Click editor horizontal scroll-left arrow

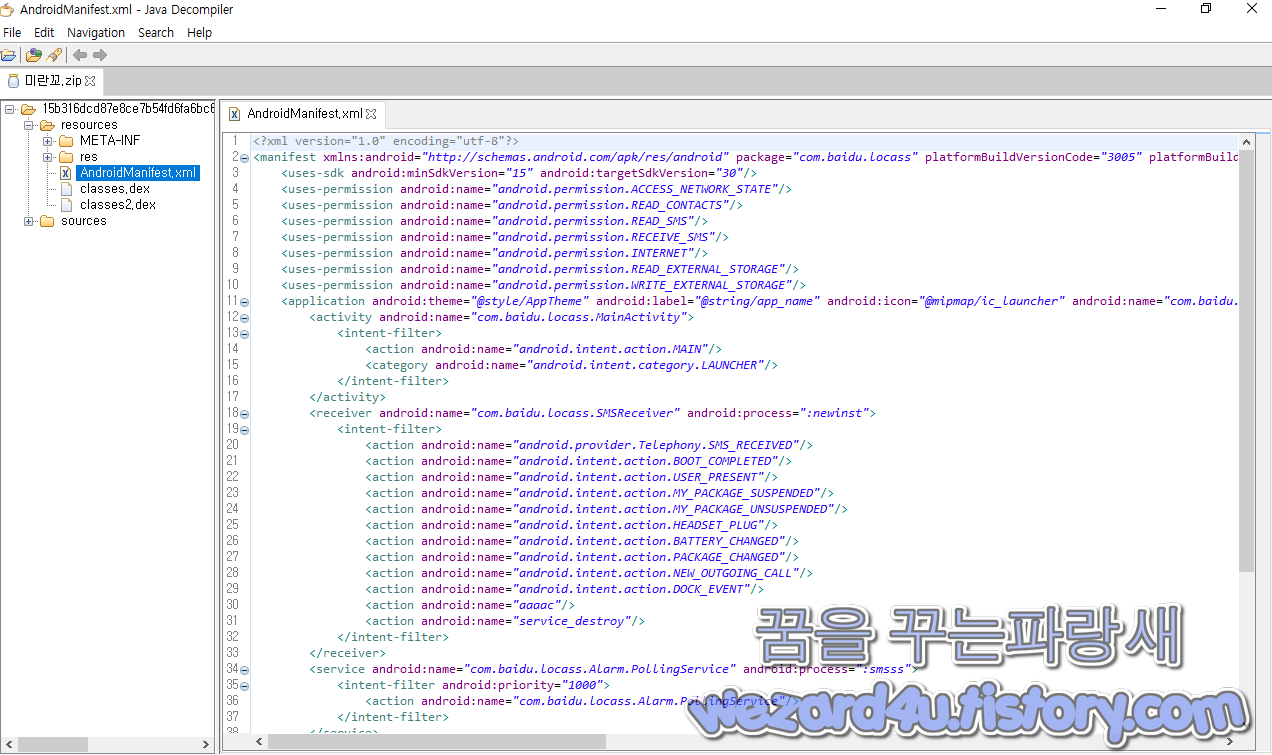tap(259, 742)
